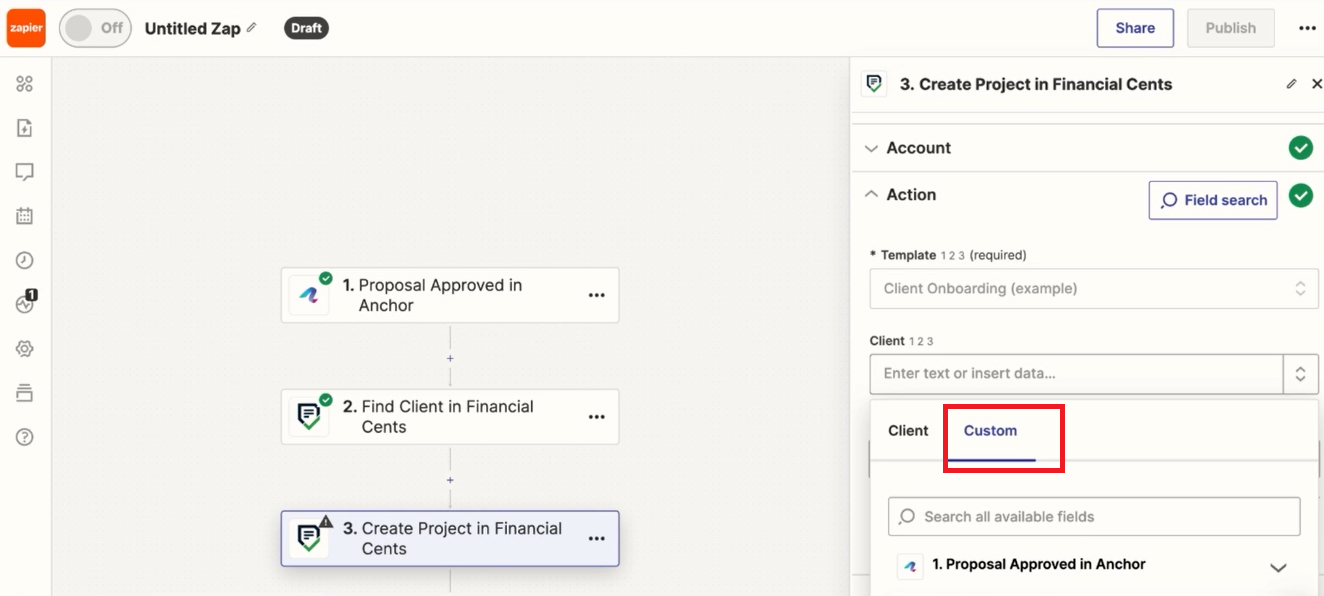The image size is (1324, 596).
Task: Click the Publish button
Action: click(1230, 28)
